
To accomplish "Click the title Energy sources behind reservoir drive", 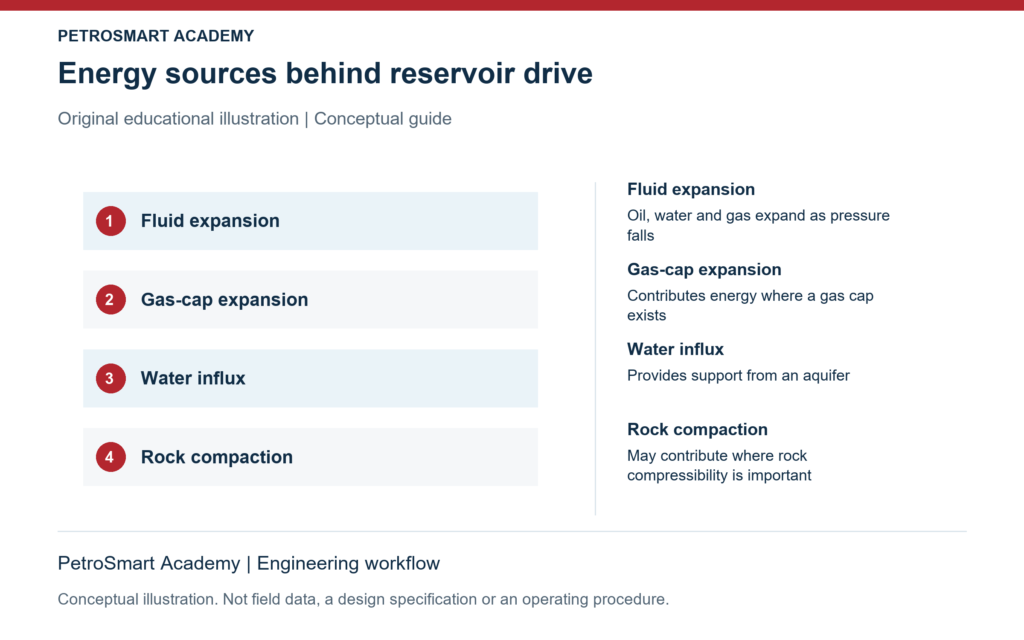I will pos(325,73).
